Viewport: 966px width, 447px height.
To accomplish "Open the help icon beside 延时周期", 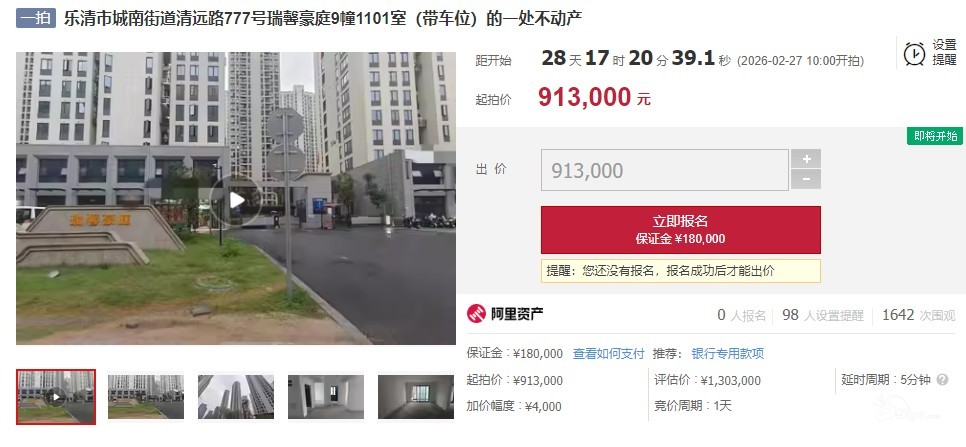I will click(x=942, y=380).
